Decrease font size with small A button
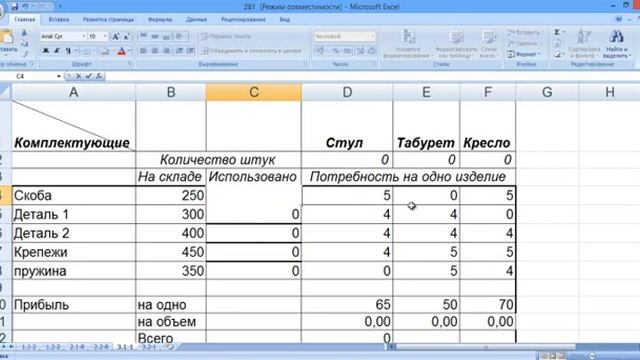Image resolution: width=640 pixels, height=360 pixels. tap(126, 36)
